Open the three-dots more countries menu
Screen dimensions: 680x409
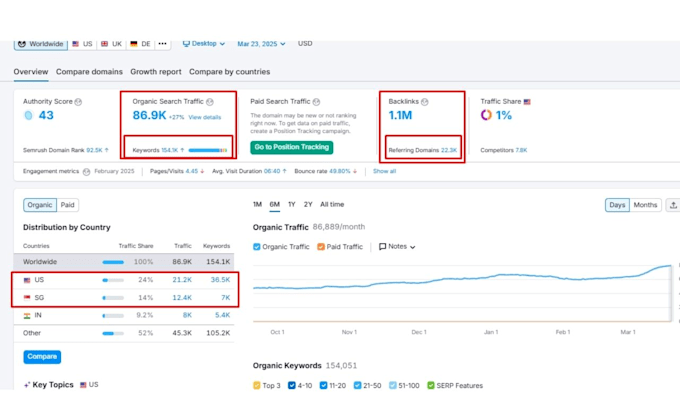pyautogui.click(x=162, y=44)
